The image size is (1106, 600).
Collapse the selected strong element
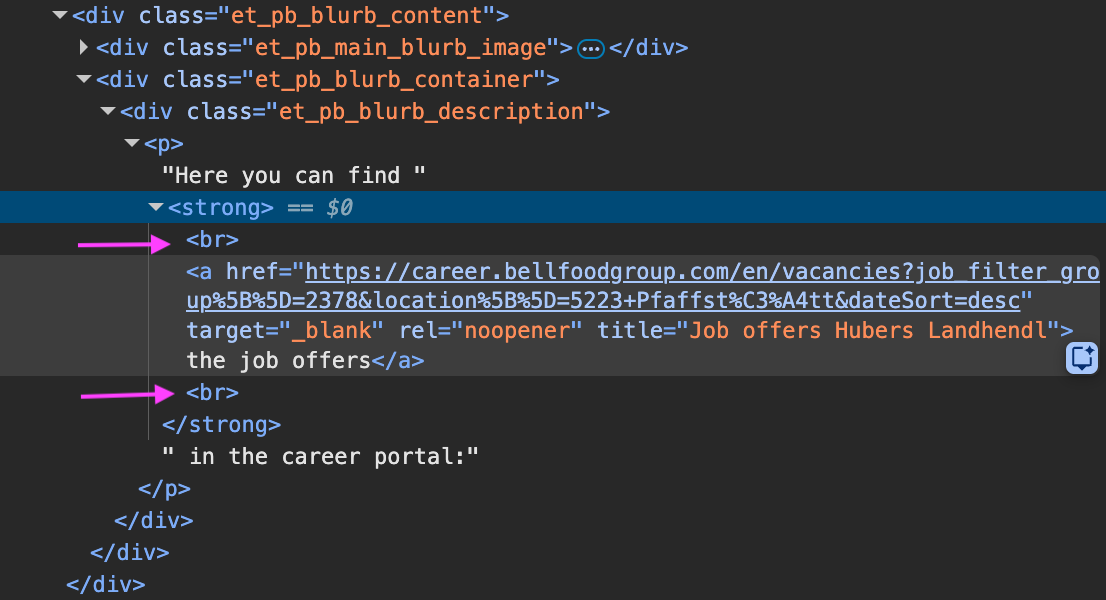(156, 208)
